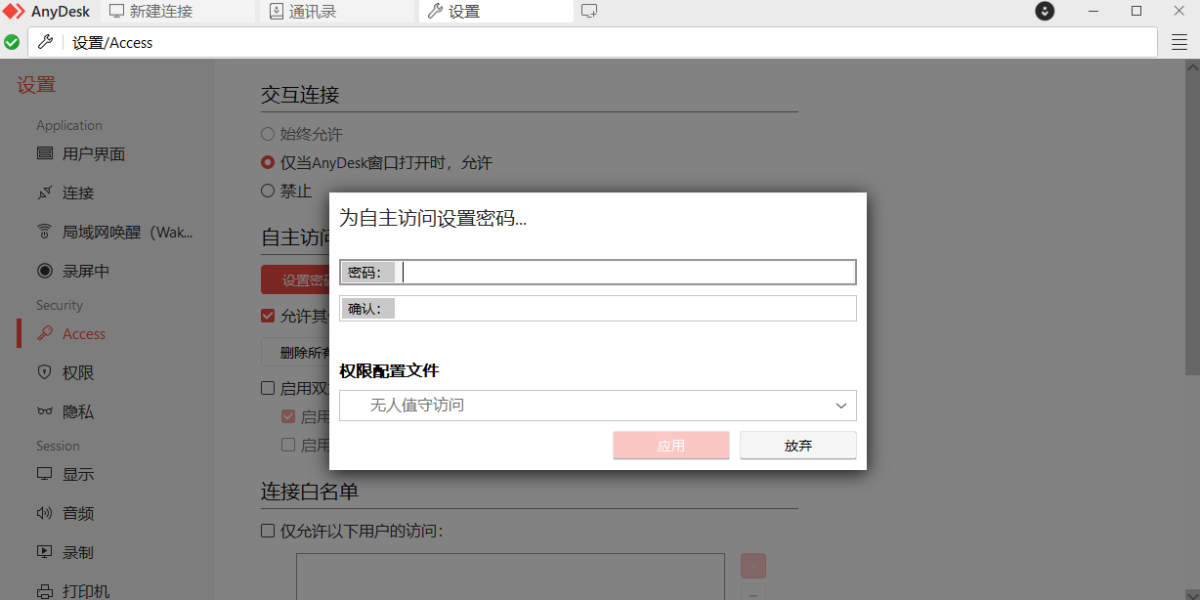Click the 应用 button in dialog
1200x600 pixels.
coord(671,446)
